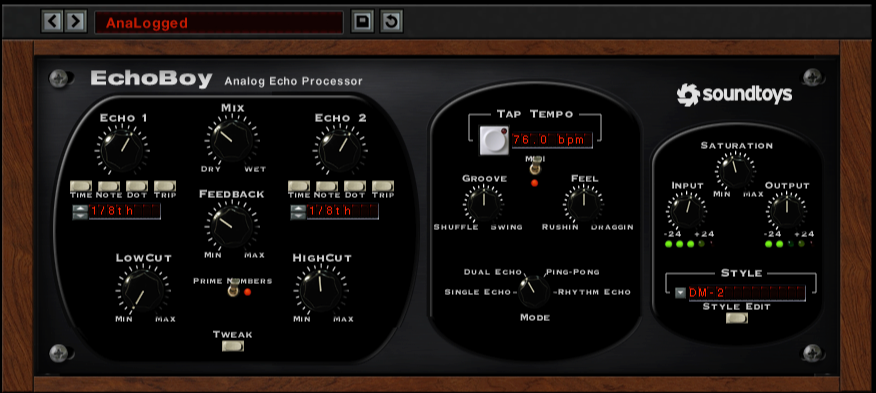This screenshot has height=393, width=876.
Task: Load the next preset with right arrow
Action: 75,22
